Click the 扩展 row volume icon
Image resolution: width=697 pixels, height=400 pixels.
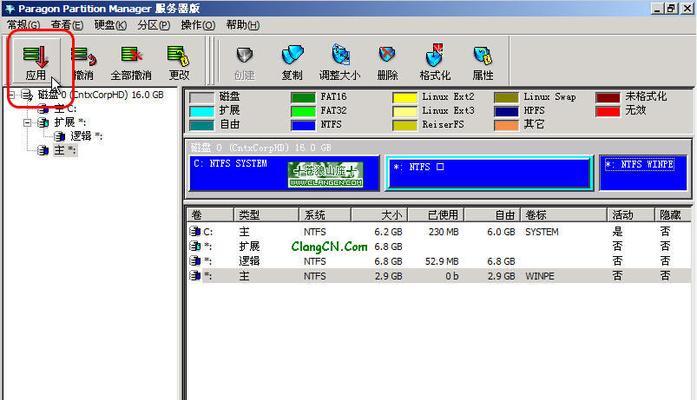pyautogui.click(x=195, y=246)
